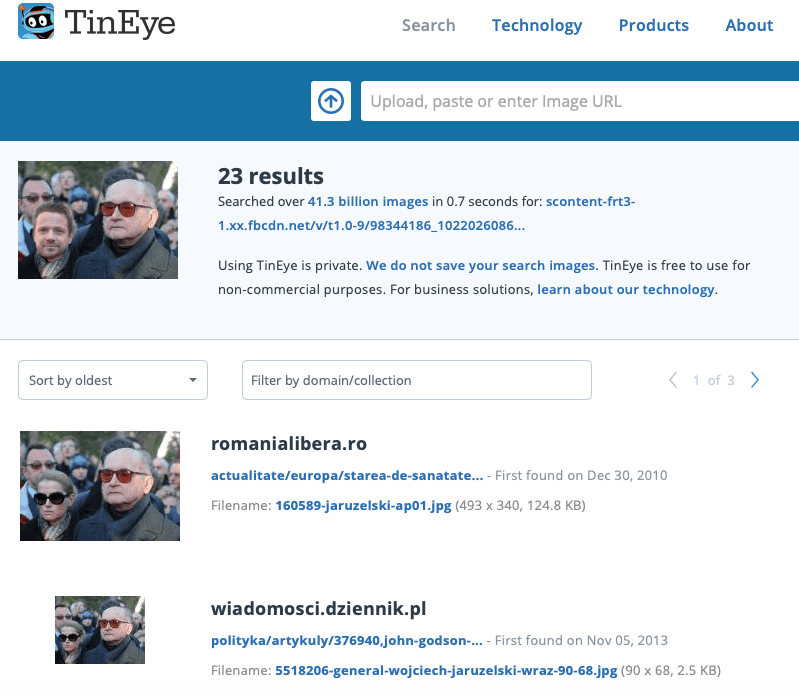Click the Filter by domain/collection field

pyautogui.click(x=417, y=380)
